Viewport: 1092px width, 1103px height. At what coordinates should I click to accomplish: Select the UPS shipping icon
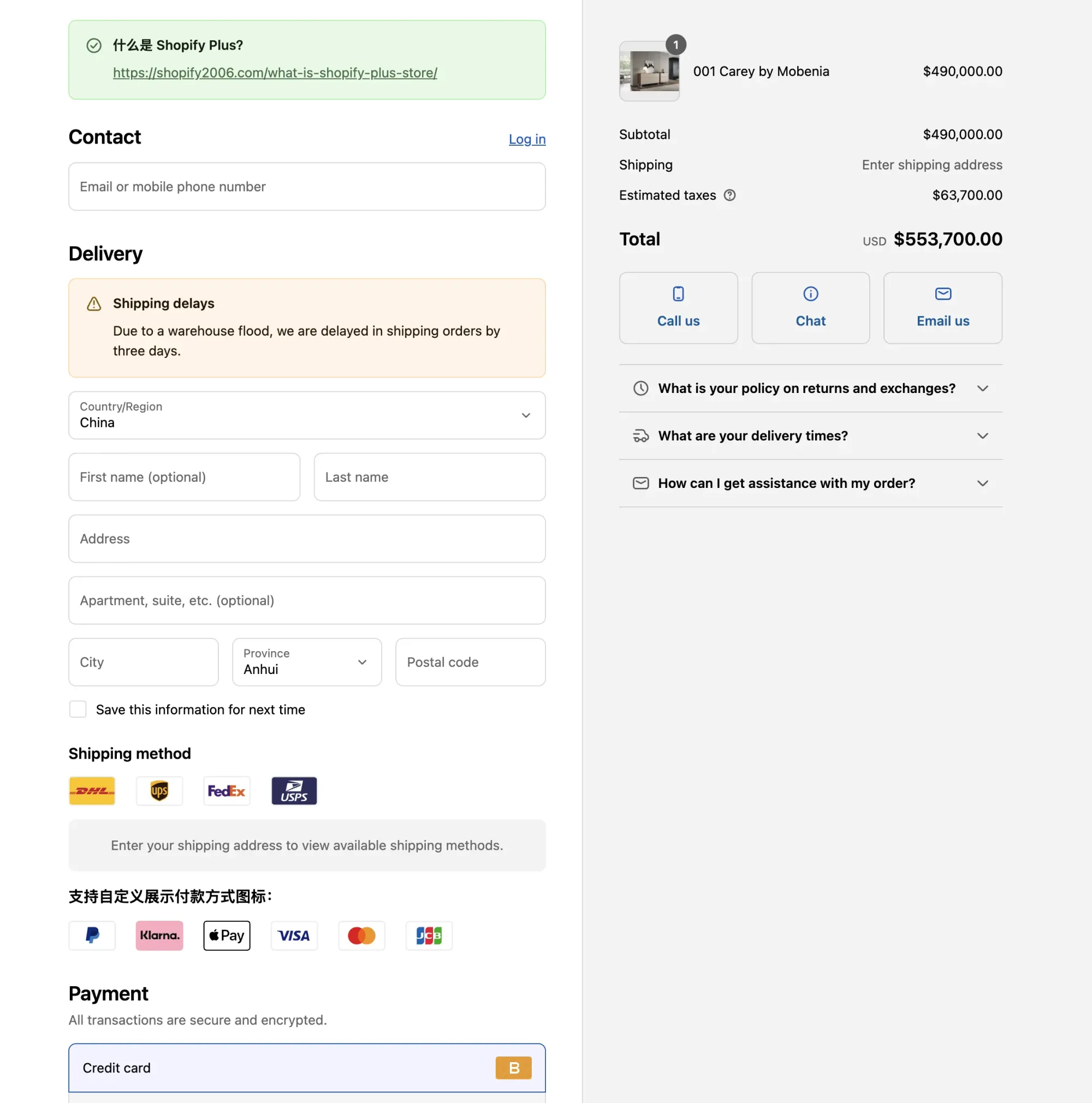(x=159, y=791)
